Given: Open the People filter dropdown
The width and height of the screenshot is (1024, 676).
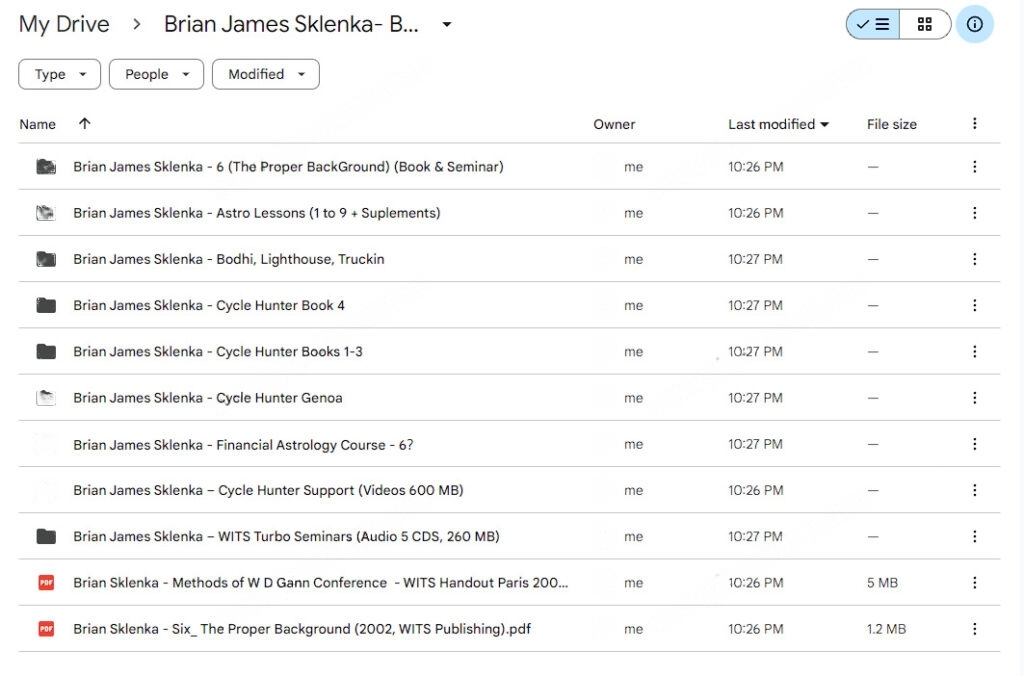Looking at the screenshot, I should coord(156,74).
